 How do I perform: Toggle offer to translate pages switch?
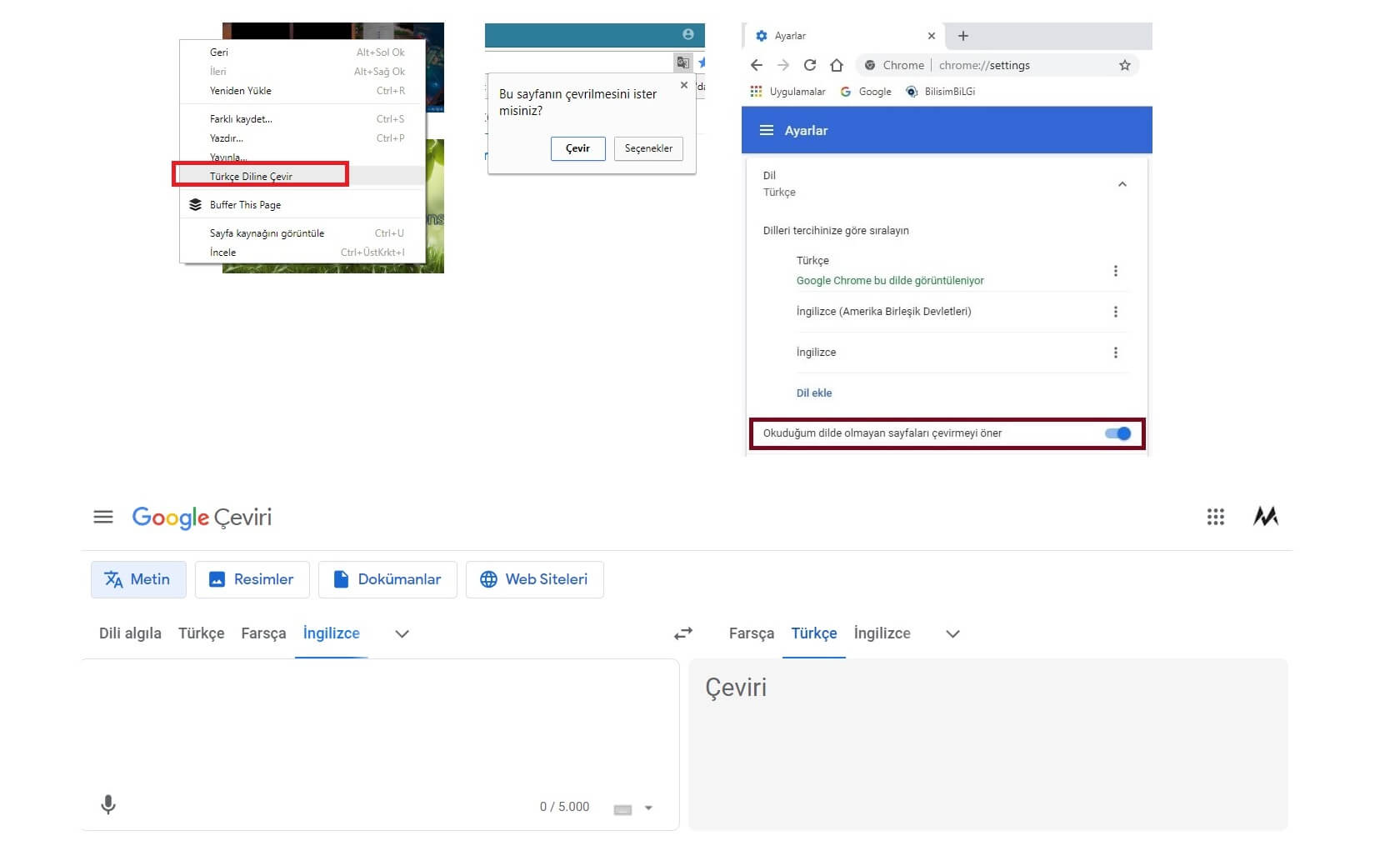(x=1117, y=433)
